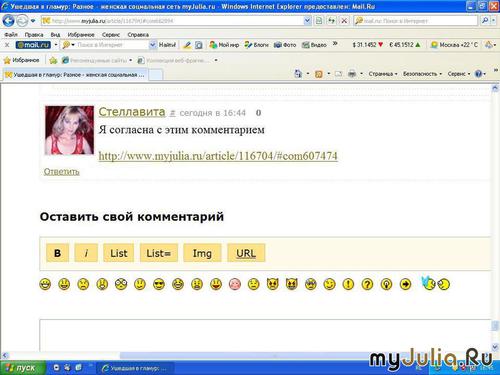Open the Стеллавита profile link
This screenshot has width=500, height=375.
click(x=132, y=112)
